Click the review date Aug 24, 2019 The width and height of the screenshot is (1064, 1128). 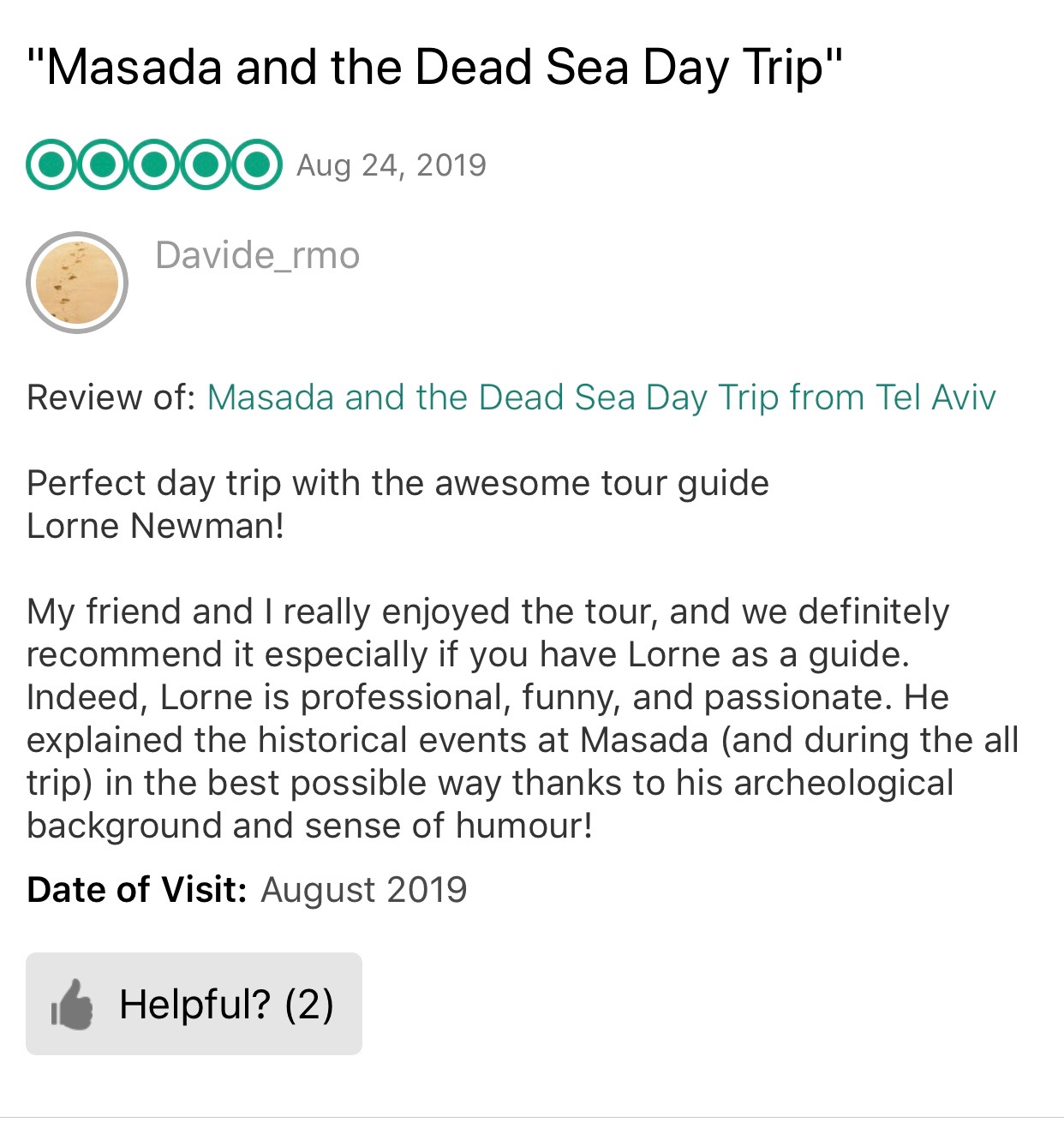tap(392, 164)
